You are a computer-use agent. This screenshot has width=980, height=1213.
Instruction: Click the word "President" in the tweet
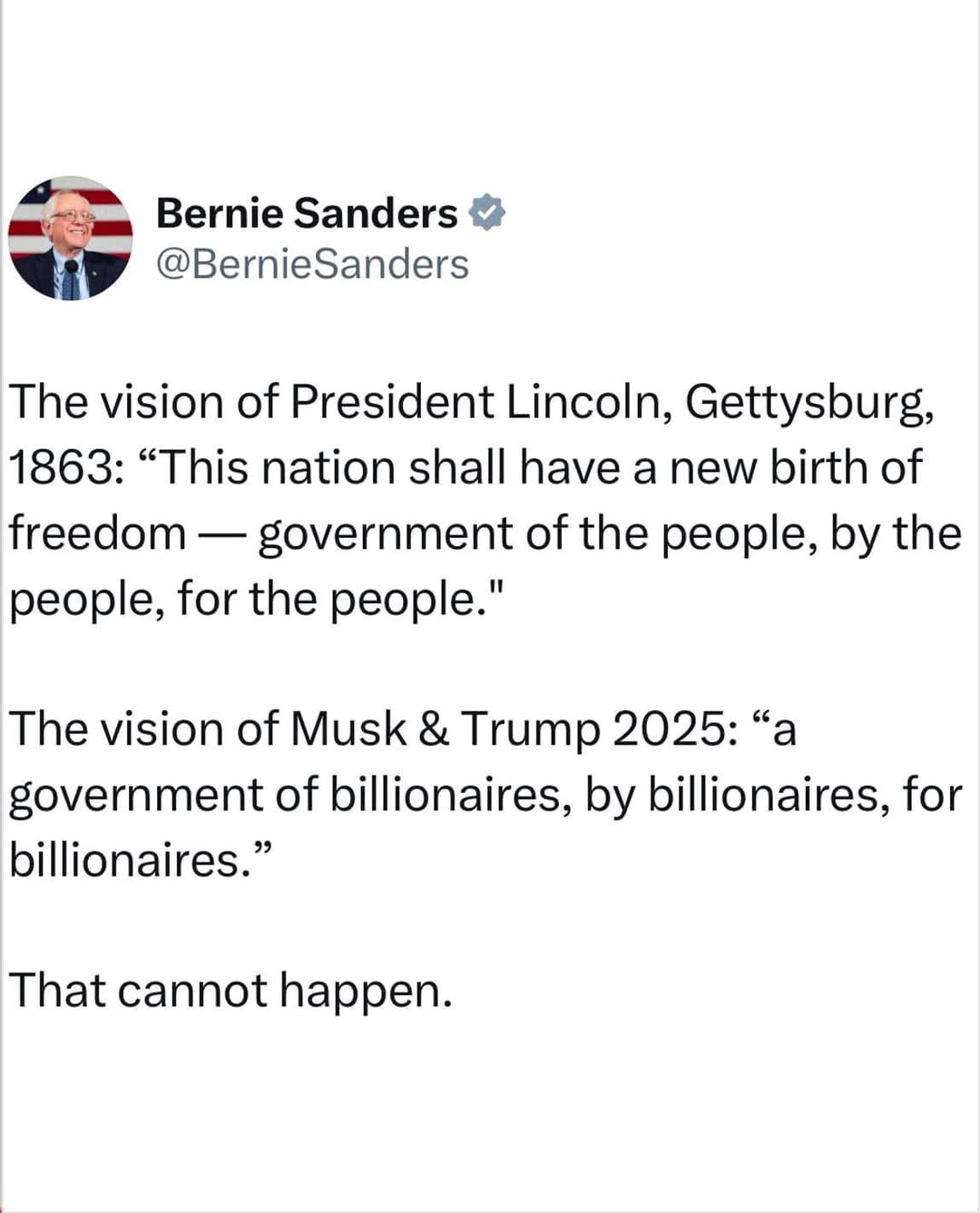392,402
